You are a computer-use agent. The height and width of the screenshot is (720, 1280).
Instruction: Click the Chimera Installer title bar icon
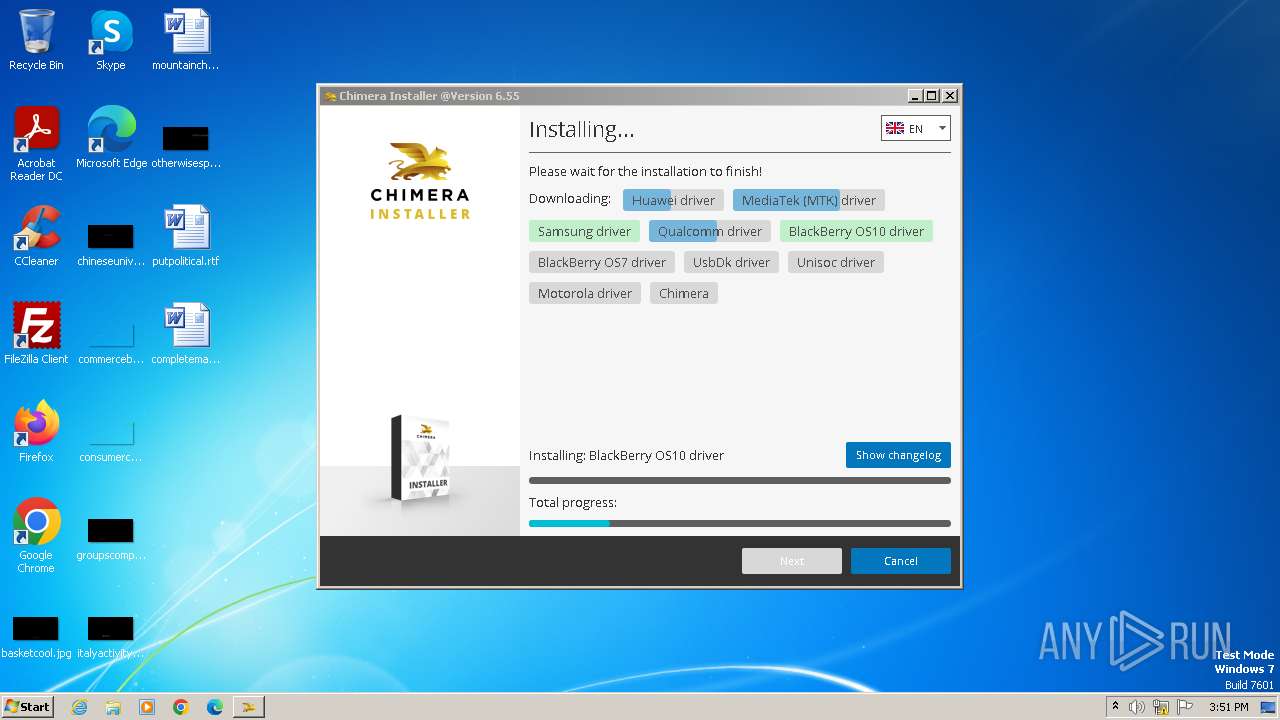tap(330, 96)
